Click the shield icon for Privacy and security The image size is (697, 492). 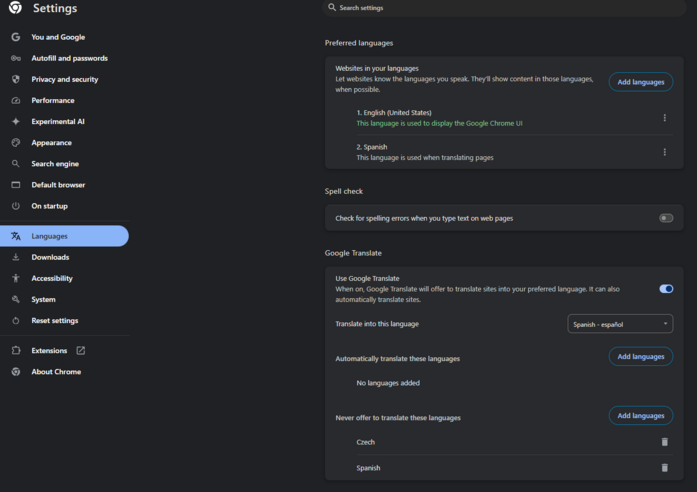pos(16,79)
